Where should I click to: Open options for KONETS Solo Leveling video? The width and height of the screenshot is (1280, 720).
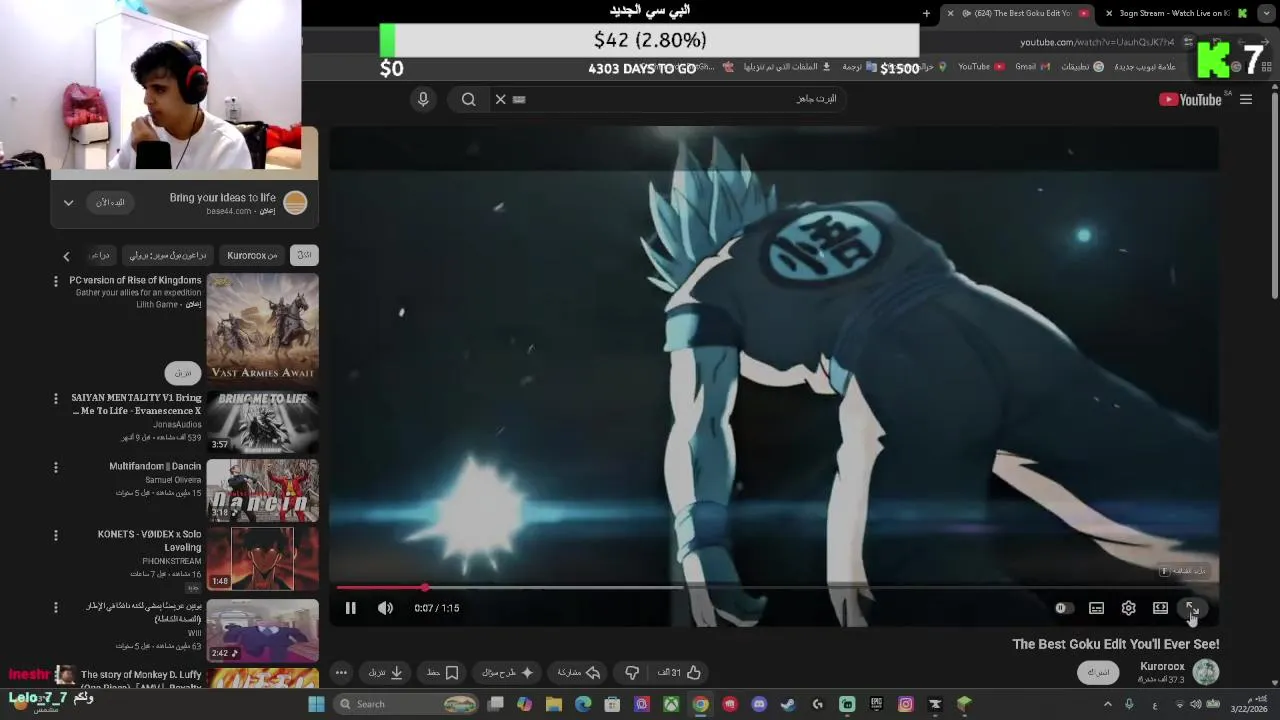tap(56, 535)
